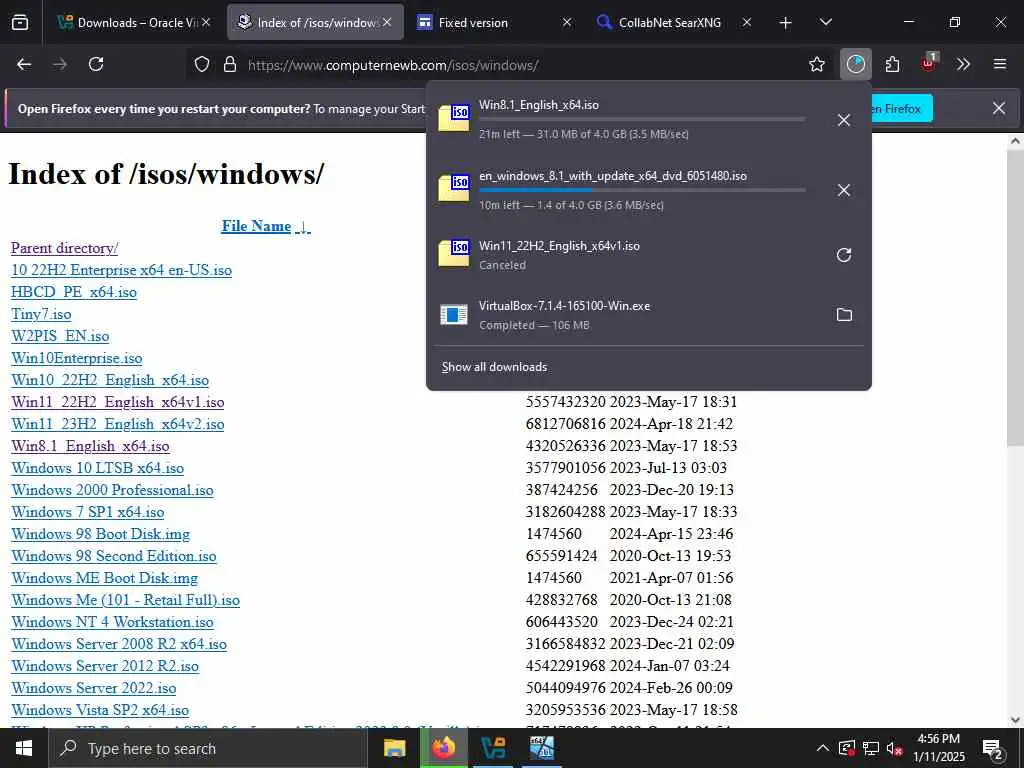The width and height of the screenshot is (1024, 768).
Task: Open the Parent directory link
Action: point(64,248)
